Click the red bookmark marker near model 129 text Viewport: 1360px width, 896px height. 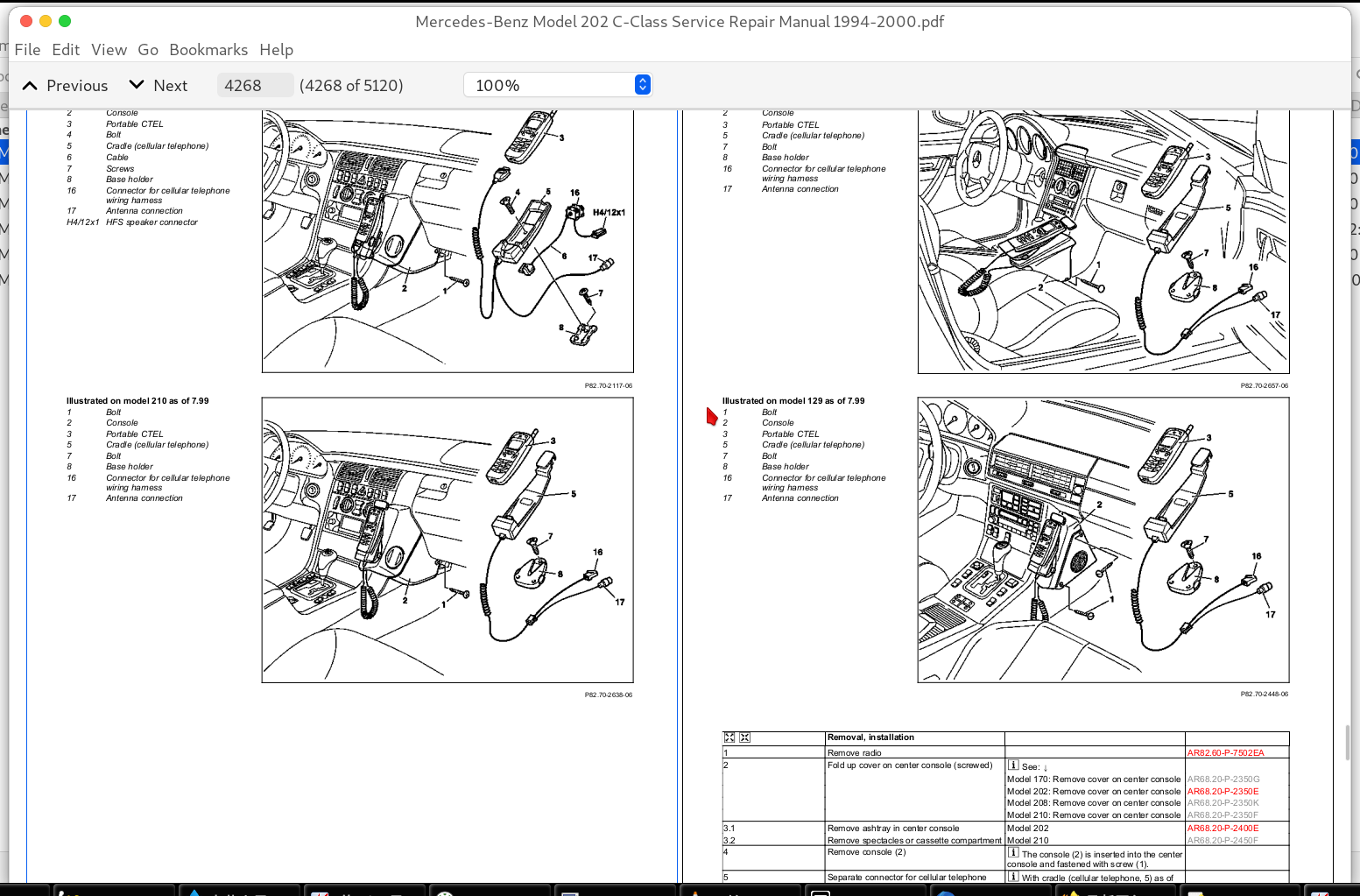[710, 415]
